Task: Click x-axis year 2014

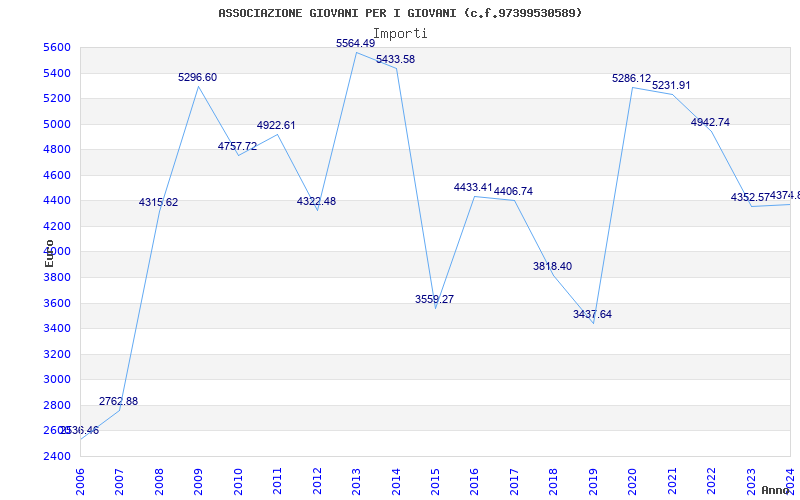Action: coord(396,482)
